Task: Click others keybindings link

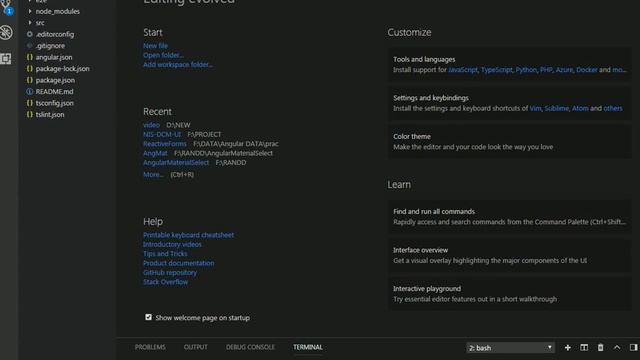Action: pos(613,109)
